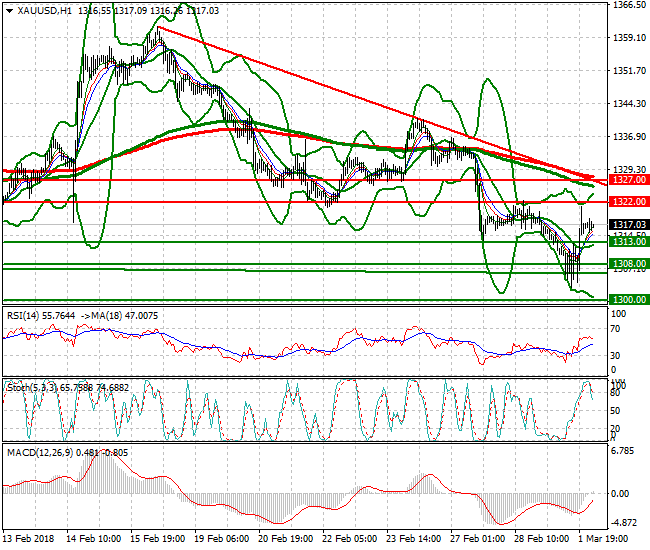Click the 27 Feb 01:00 time label
The height and width of the screenshot is (550, 650).
[478, 539]
